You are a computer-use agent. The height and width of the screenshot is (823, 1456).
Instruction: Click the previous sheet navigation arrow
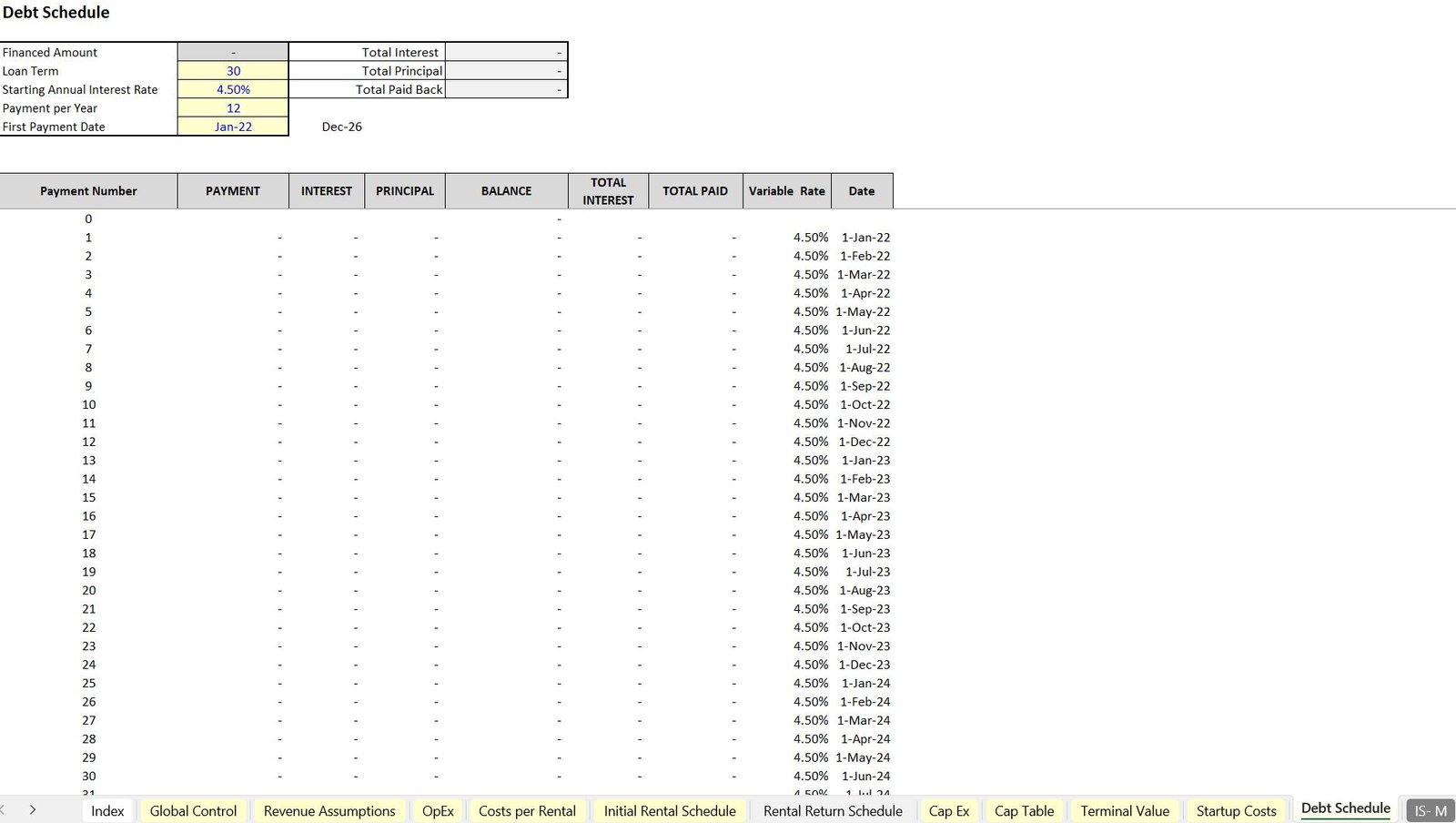point(4,809)
